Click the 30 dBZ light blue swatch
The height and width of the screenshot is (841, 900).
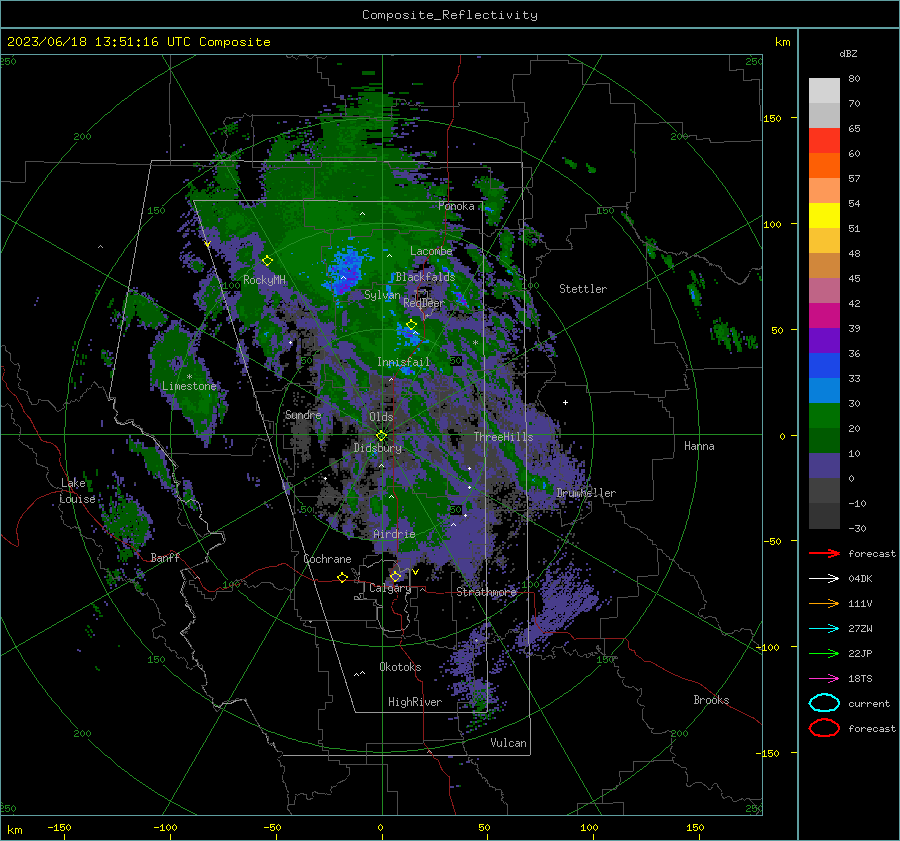coord(824,391)
